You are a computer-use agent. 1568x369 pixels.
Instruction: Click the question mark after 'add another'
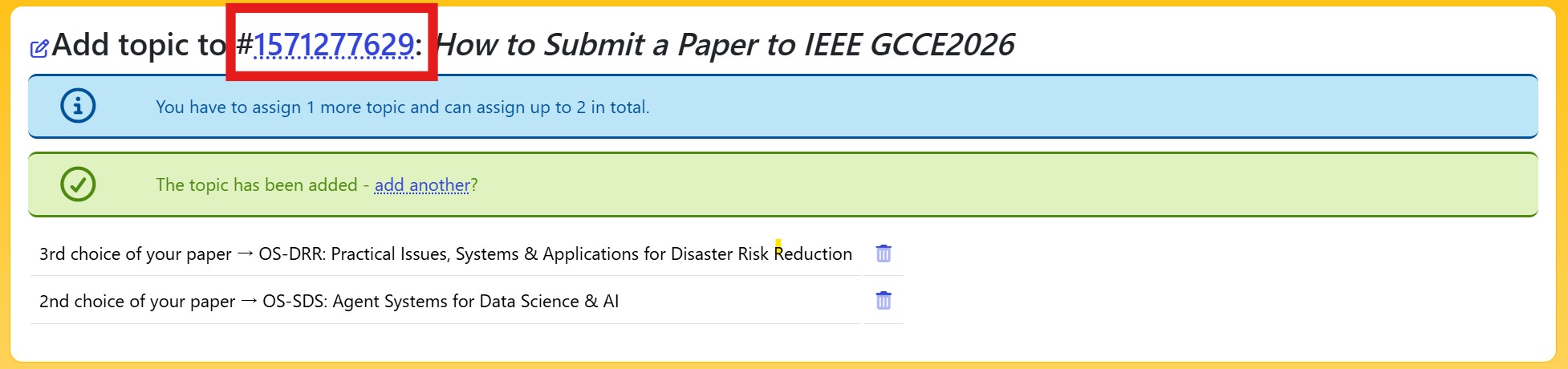pyautogui.click(x=474, y=185)
